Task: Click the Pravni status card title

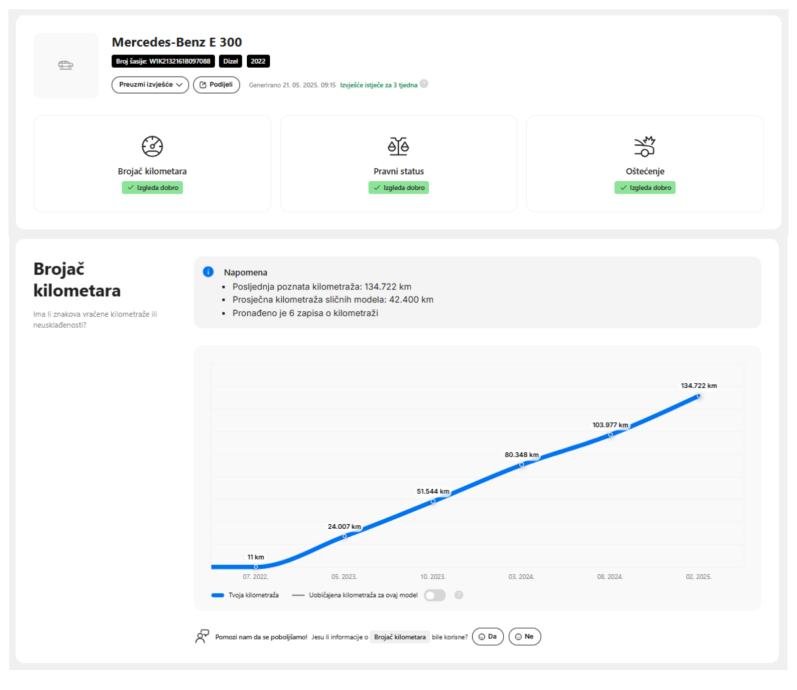Action: point(398,171)
